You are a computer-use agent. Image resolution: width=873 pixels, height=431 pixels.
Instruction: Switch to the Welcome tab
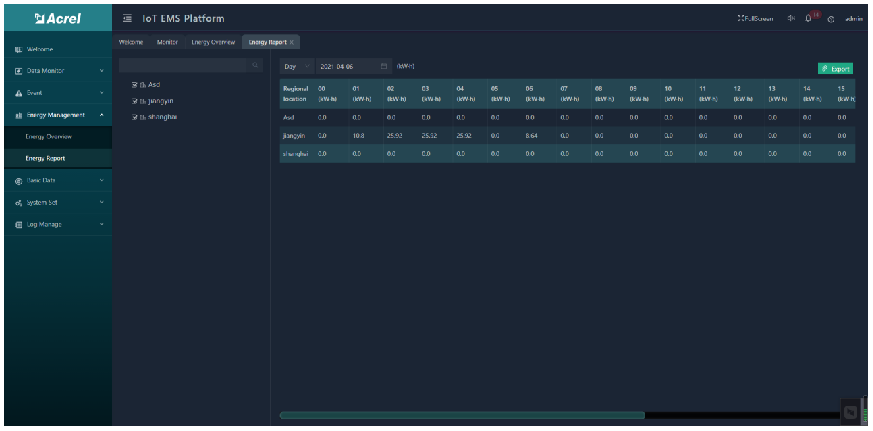(131, 42)
